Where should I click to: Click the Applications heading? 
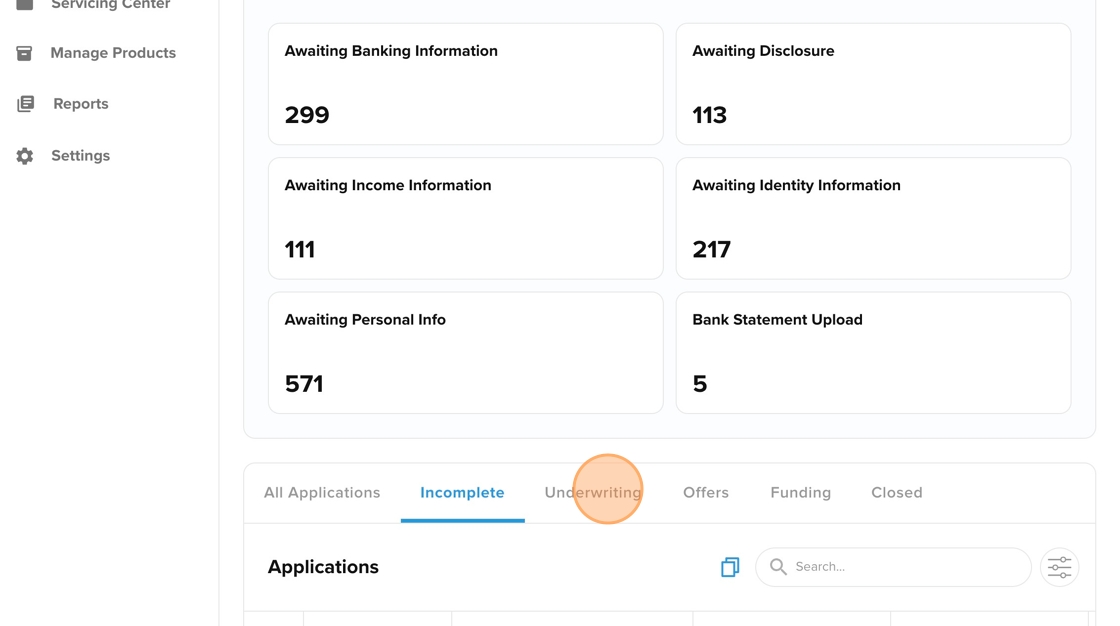[x=323, y=567]
